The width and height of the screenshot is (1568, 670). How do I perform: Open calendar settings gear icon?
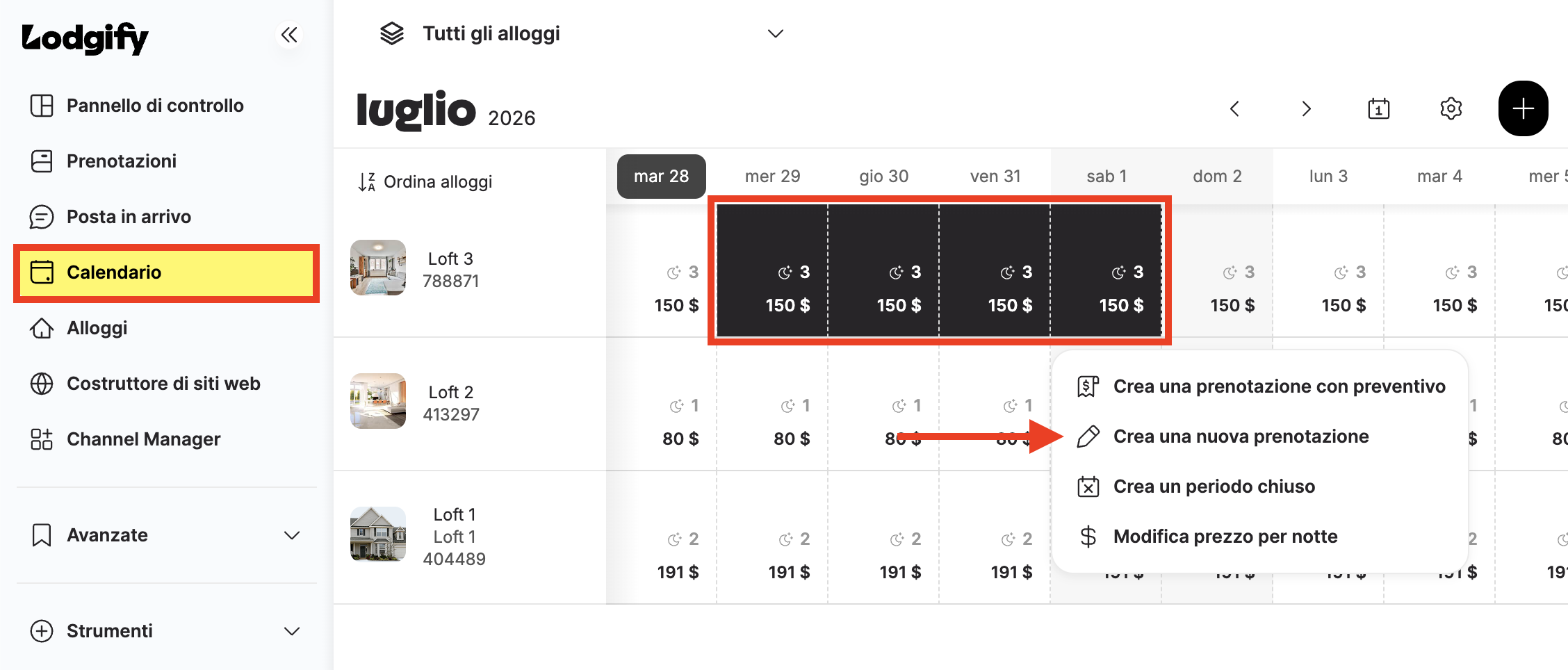pyautogui.click(x=1451, y=108)
